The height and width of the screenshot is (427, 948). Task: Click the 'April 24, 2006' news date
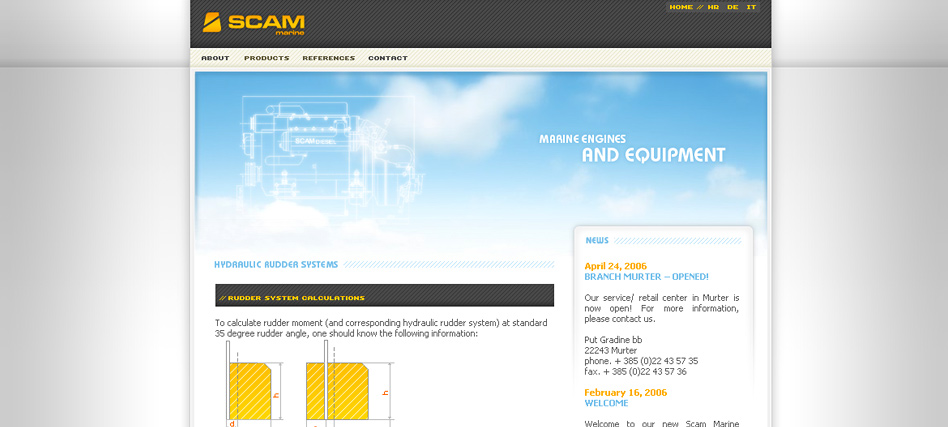tap(615, 266)
